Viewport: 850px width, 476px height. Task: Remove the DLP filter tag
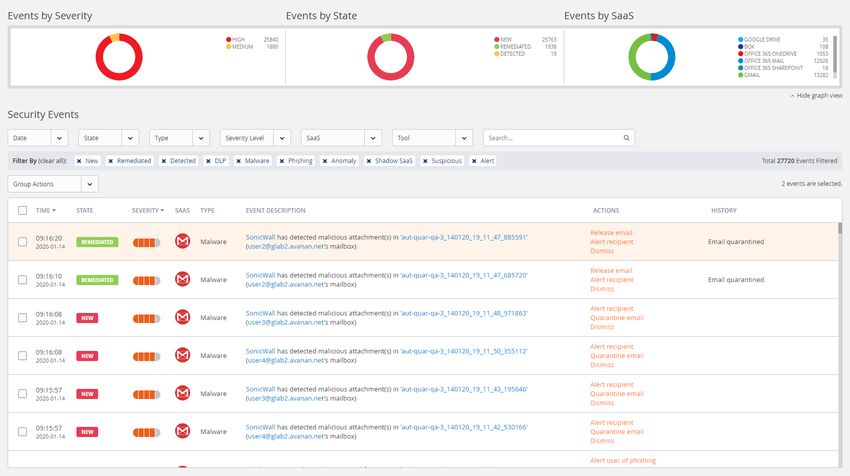(x=208, y=161)
